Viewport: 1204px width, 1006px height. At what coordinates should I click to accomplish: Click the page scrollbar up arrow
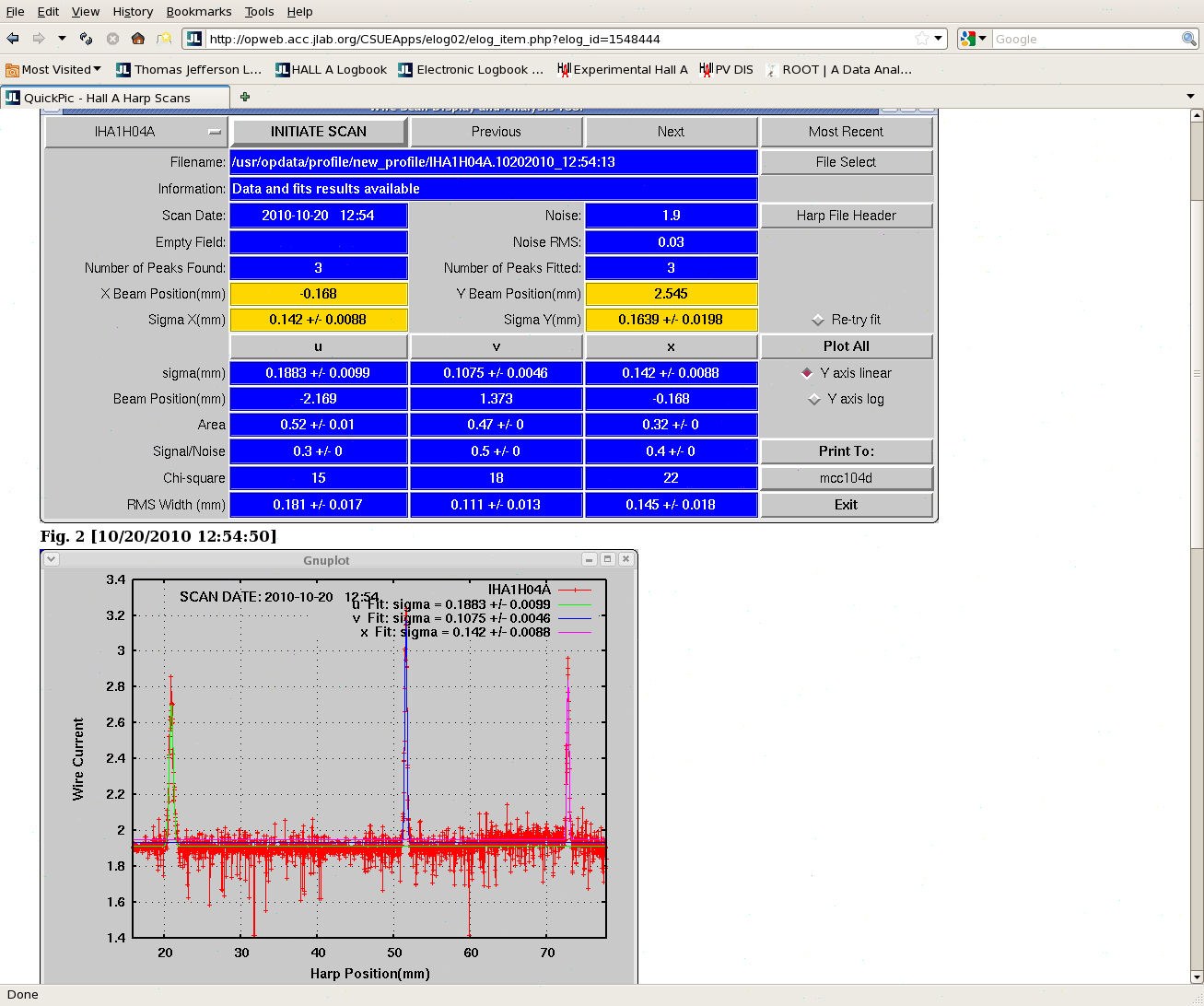pyautogui.click(x=1197, y=116)
